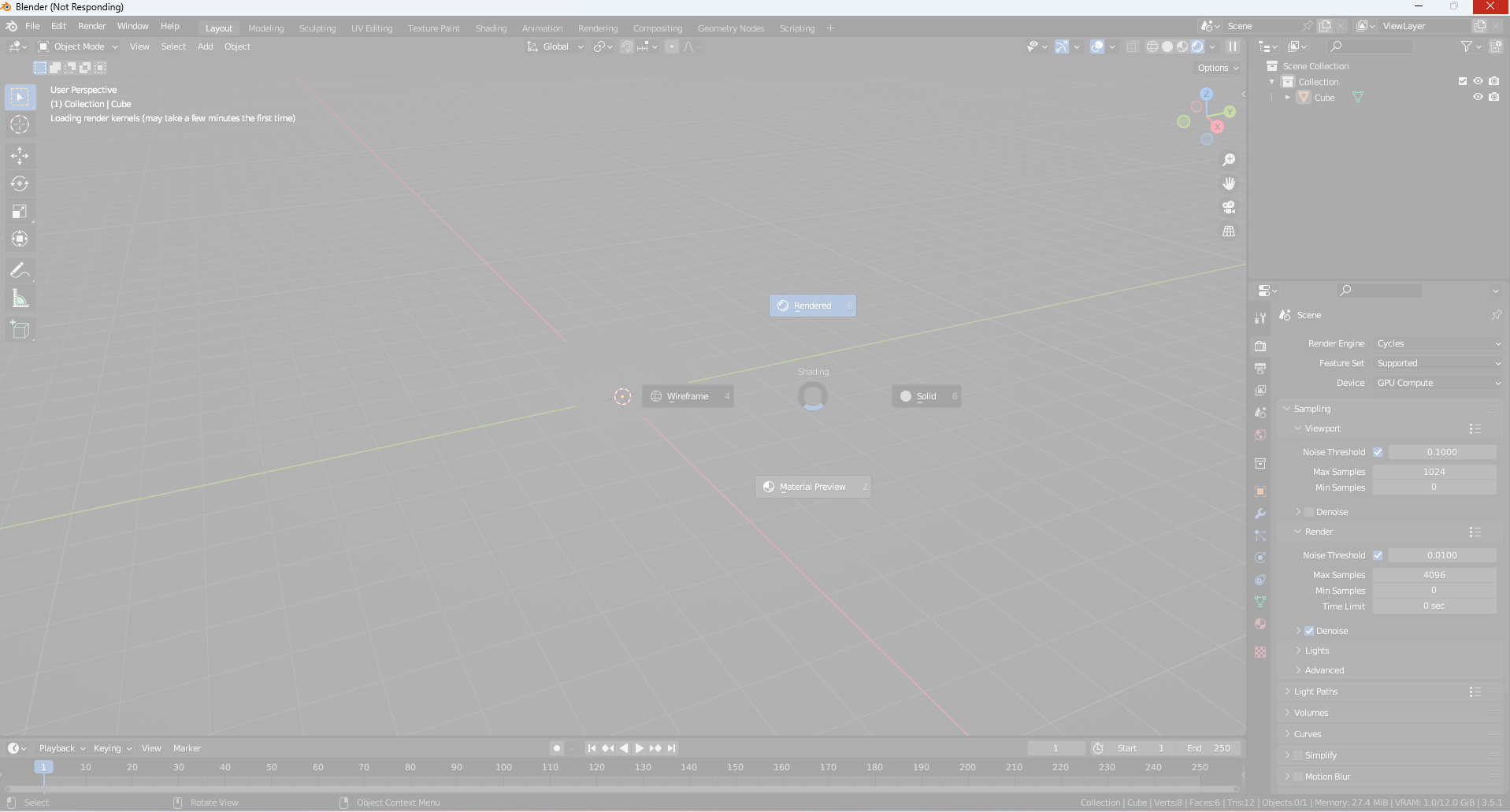Select the Scale tool
Viewport: 1510px width, 812px height.
pos(20,211)
